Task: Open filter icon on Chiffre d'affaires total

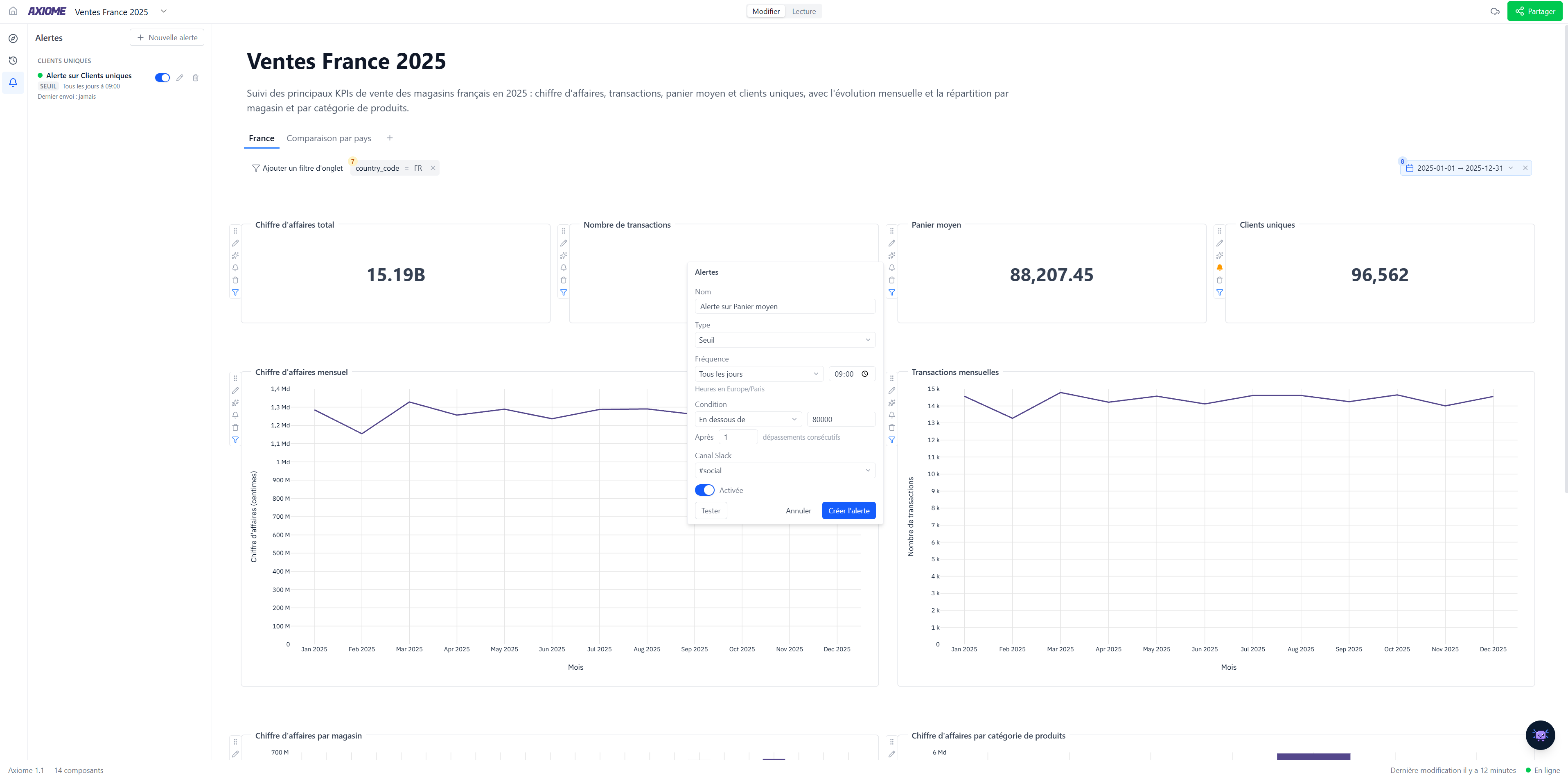Action: click(235, 292)
